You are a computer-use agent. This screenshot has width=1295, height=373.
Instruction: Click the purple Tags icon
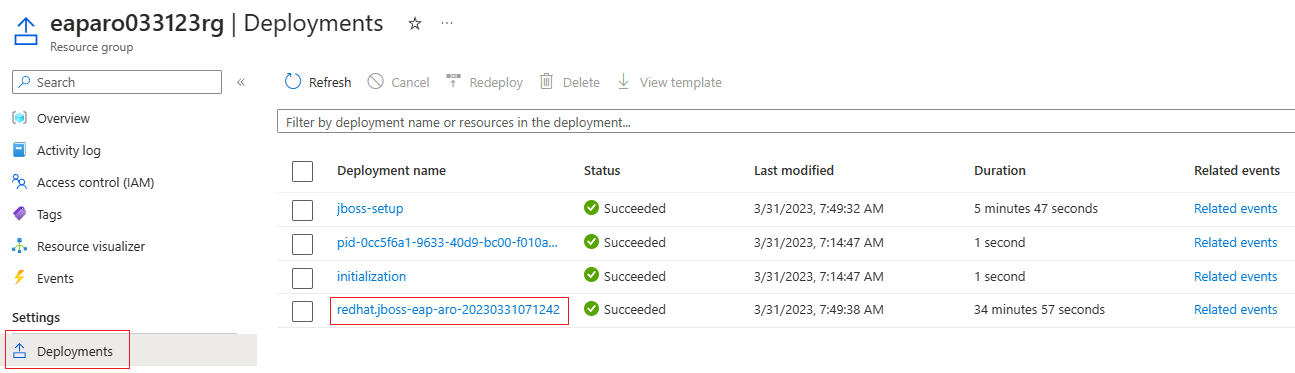tap(19, 214)
